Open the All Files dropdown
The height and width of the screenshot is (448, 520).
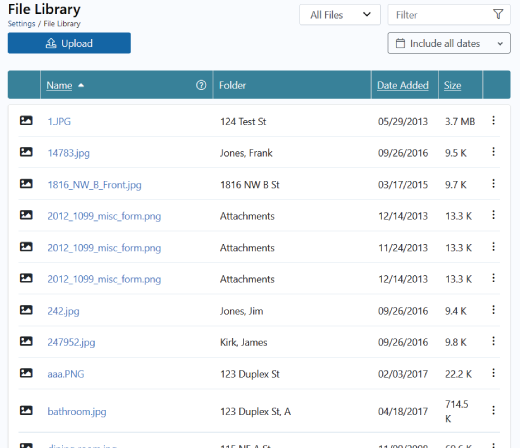click(x=340, y=15)
